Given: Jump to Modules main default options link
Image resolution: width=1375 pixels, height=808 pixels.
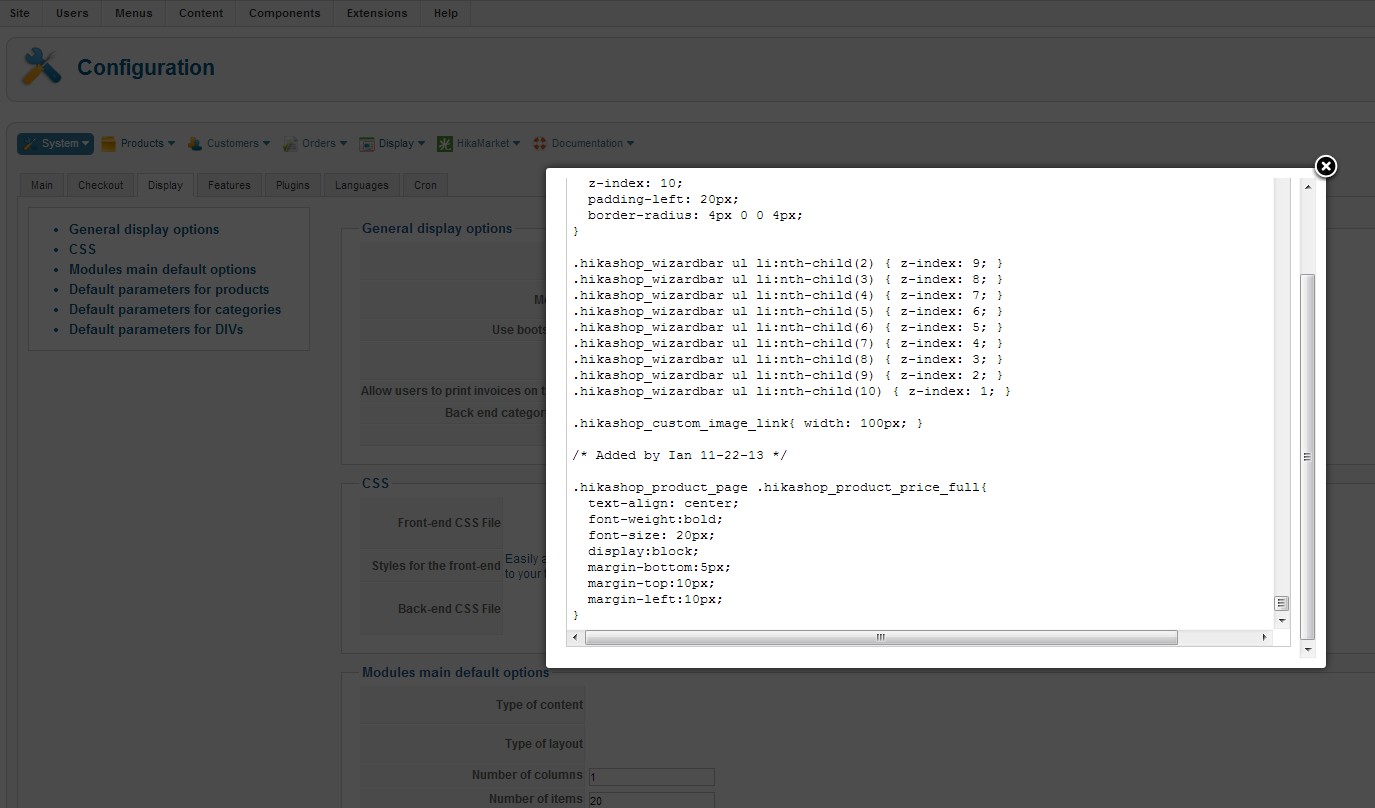Looking at the screenshot, I should 162,269.
